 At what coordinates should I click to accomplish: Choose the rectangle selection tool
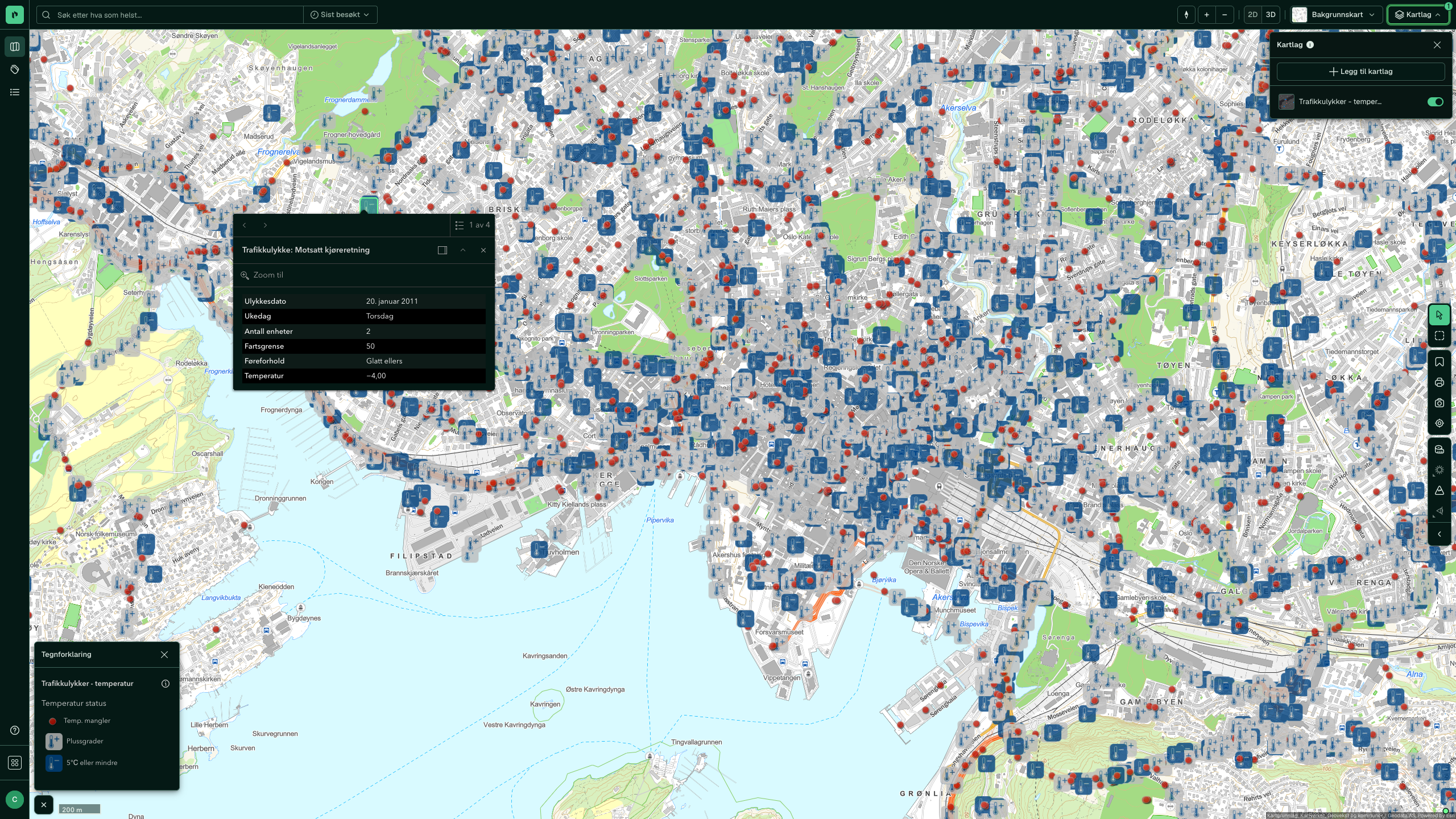(1439, 336)
